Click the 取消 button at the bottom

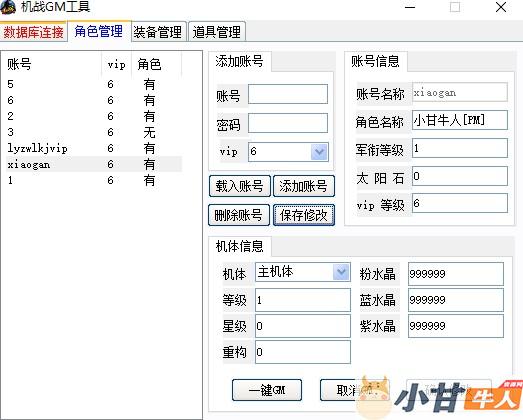coord(354,390)
